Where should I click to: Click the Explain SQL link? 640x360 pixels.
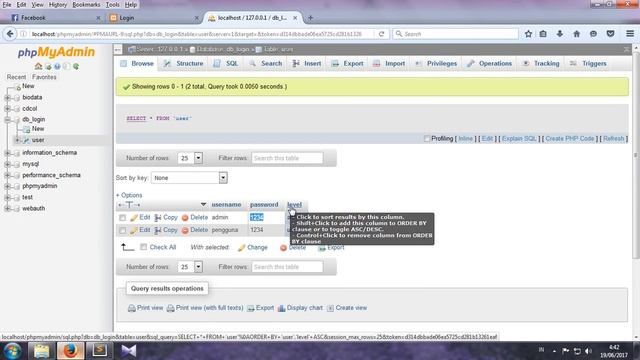click(x=519, y=139)
